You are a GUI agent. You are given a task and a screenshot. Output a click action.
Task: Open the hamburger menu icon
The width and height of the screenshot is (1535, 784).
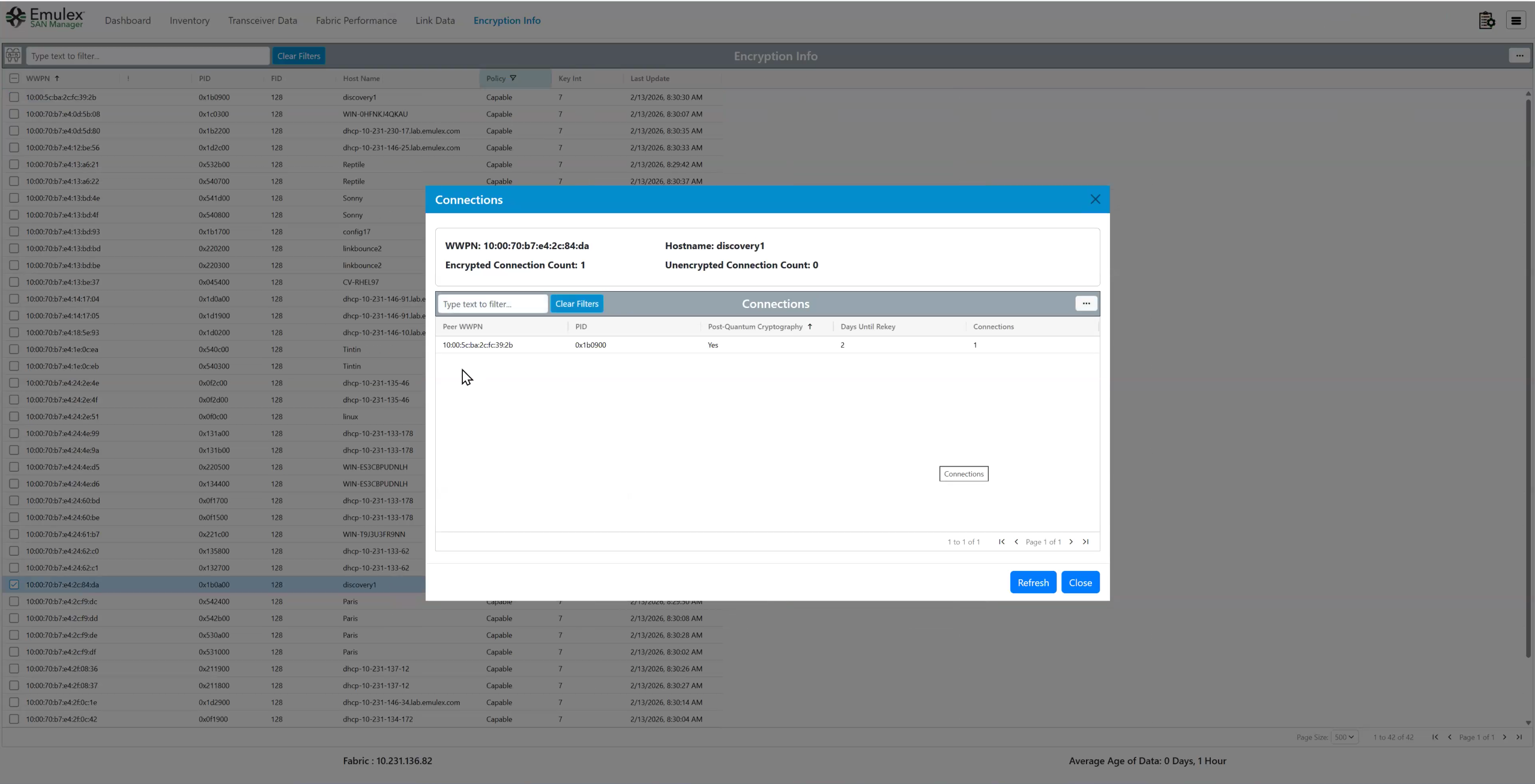click(x=1516, y=20)
